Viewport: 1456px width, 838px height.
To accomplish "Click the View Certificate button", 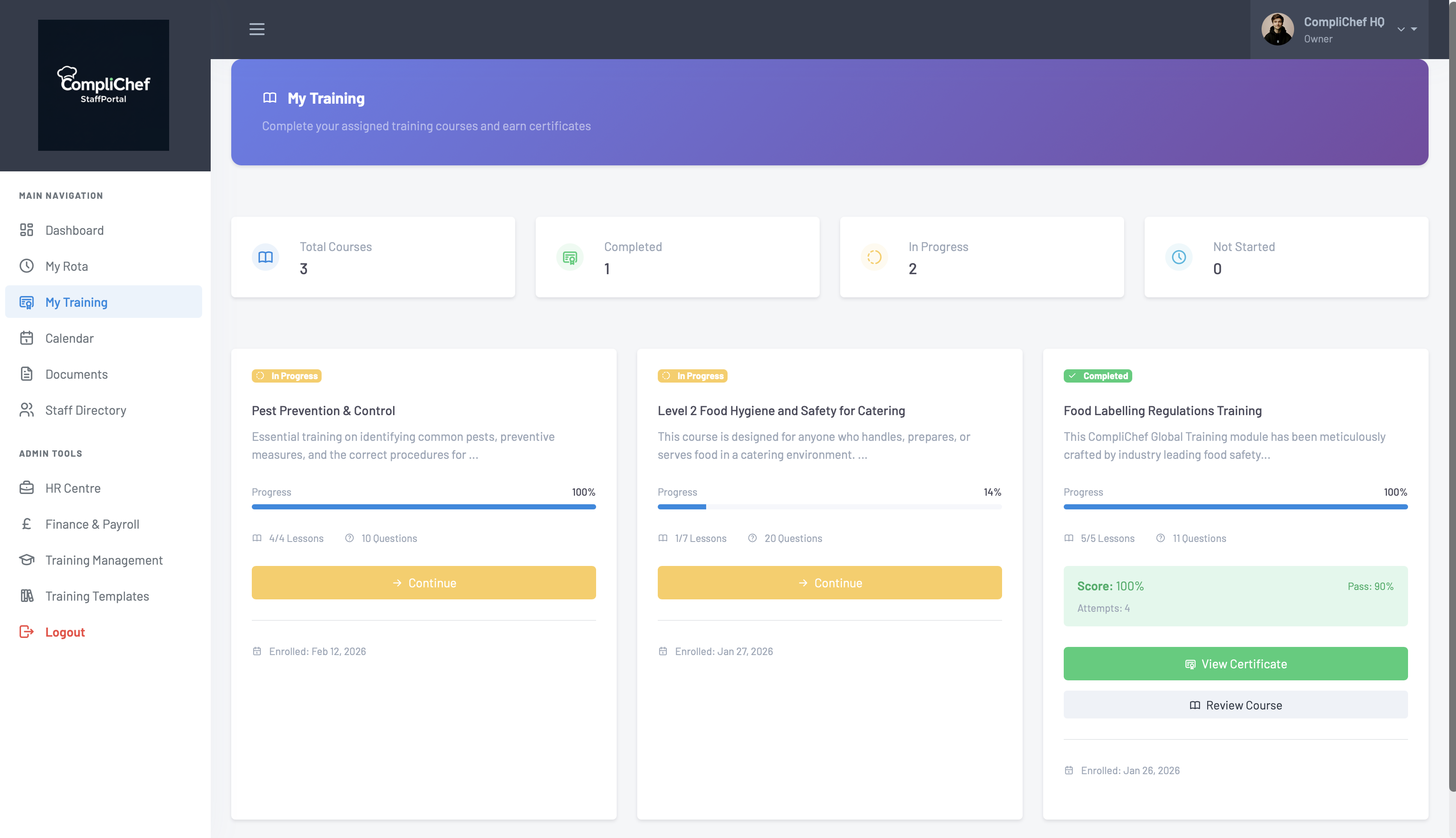I will pyautogui.click(x=1235, y=664).
